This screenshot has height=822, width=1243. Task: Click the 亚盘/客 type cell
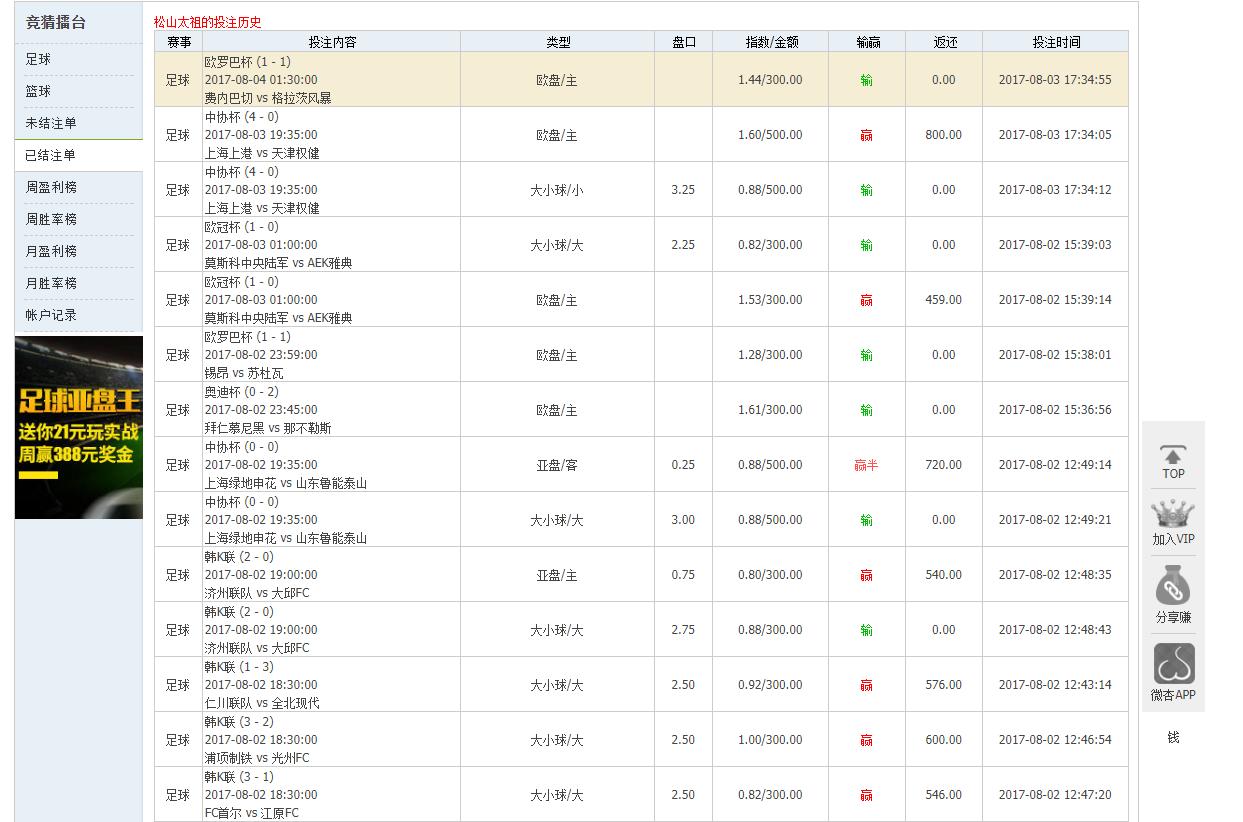[557, 465]
